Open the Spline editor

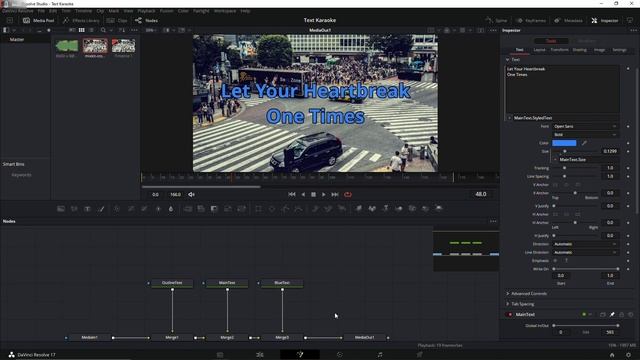(496, 20)
